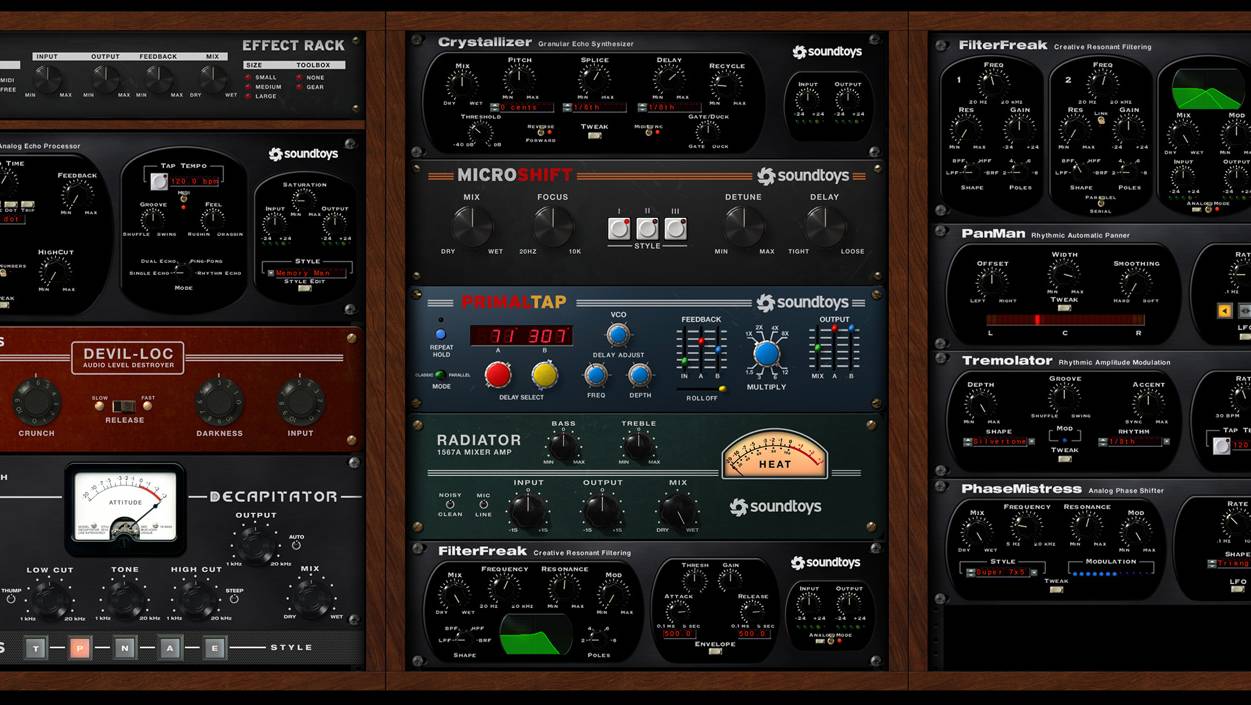Image resolution: width=1251 pixels, height=705 pixels.
Task: Click PrimalTap yellow Delay Select knob
Action: (x=545, y=375)
